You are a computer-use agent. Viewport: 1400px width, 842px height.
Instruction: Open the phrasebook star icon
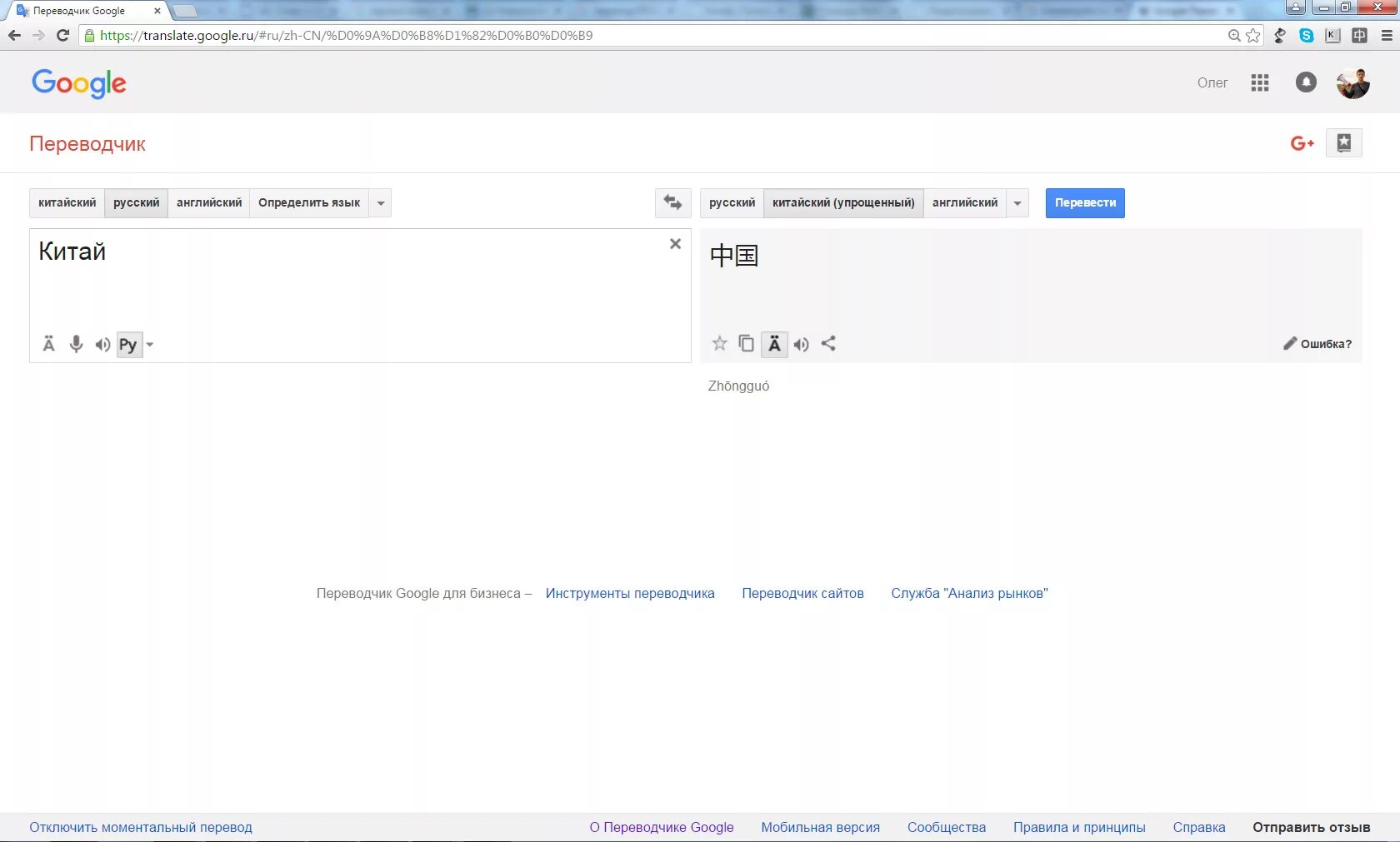1344,143
